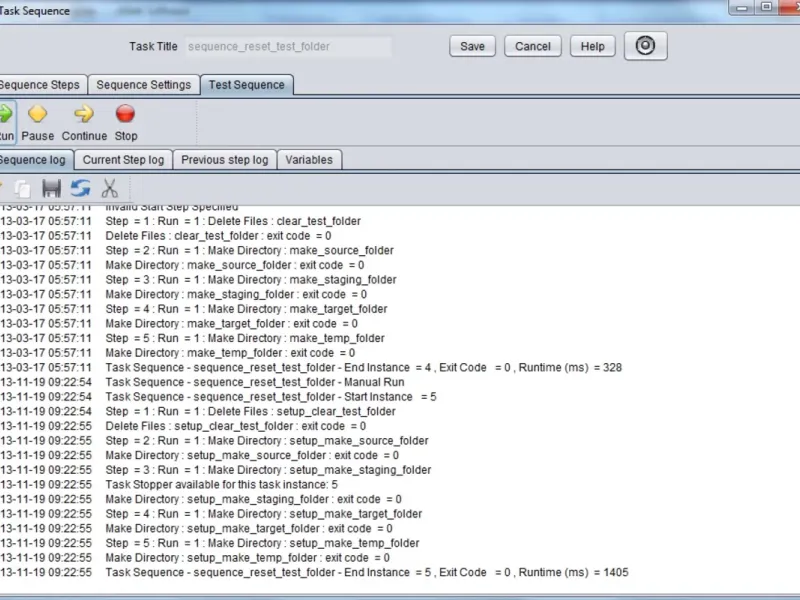Image resolution: width=800 pixels, height=600 pixels.
Task: Select 'Step = 4 ... setup_make_target_folder' log line
Action: pos(264,514)
